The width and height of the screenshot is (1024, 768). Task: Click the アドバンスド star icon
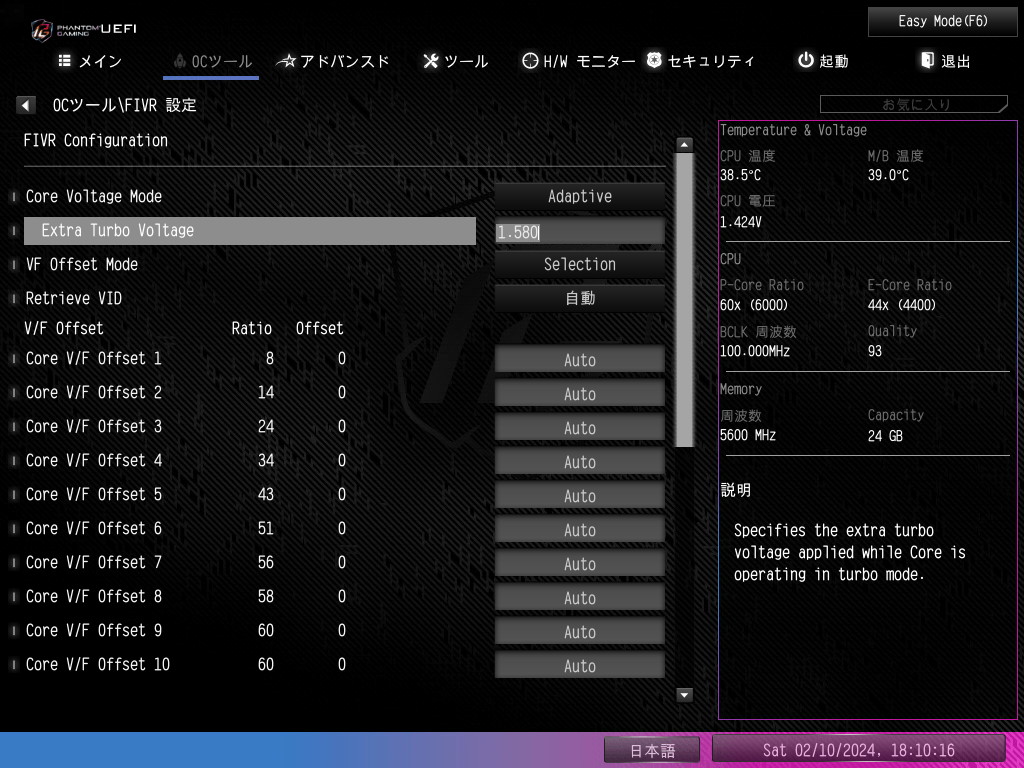(x=286, y=61)
